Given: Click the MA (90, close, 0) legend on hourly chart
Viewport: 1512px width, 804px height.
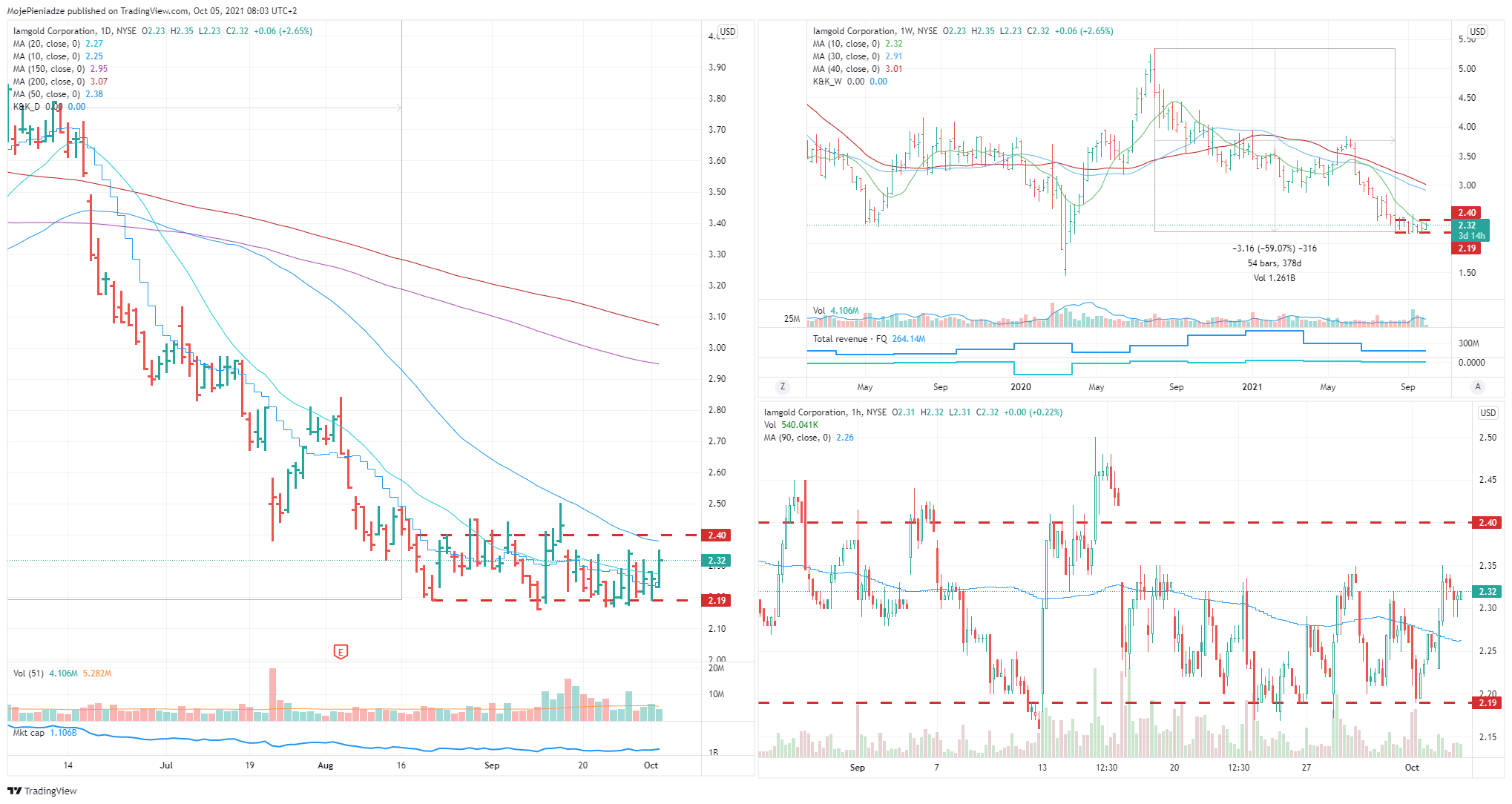Looking at the screenshot, I should pyautogui.click(x=797, y=438).
